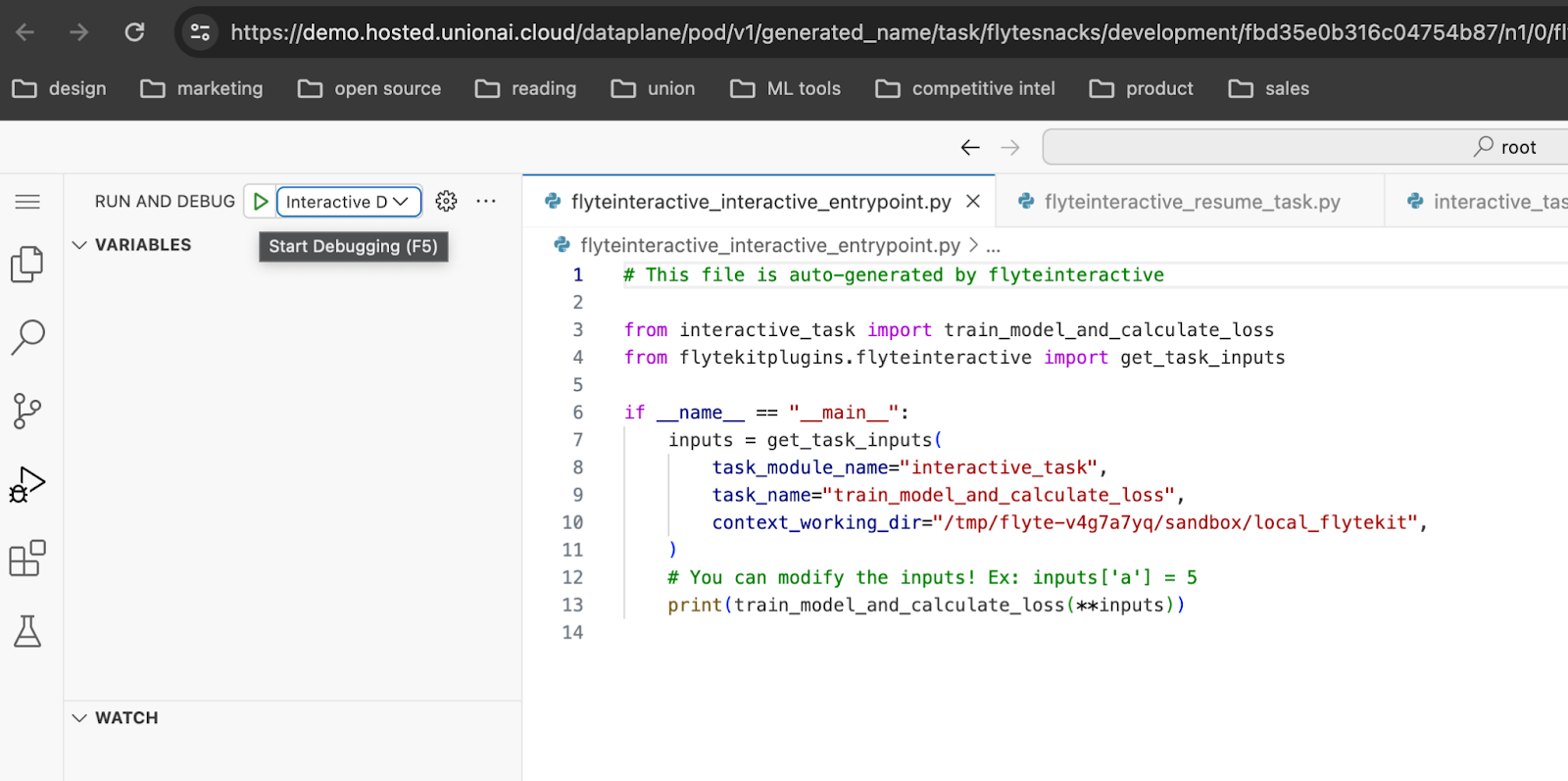This screenshot has width=1568, height=781.
Task: Click the "interactive_task" string on line 8
Action: coord(999,467)
